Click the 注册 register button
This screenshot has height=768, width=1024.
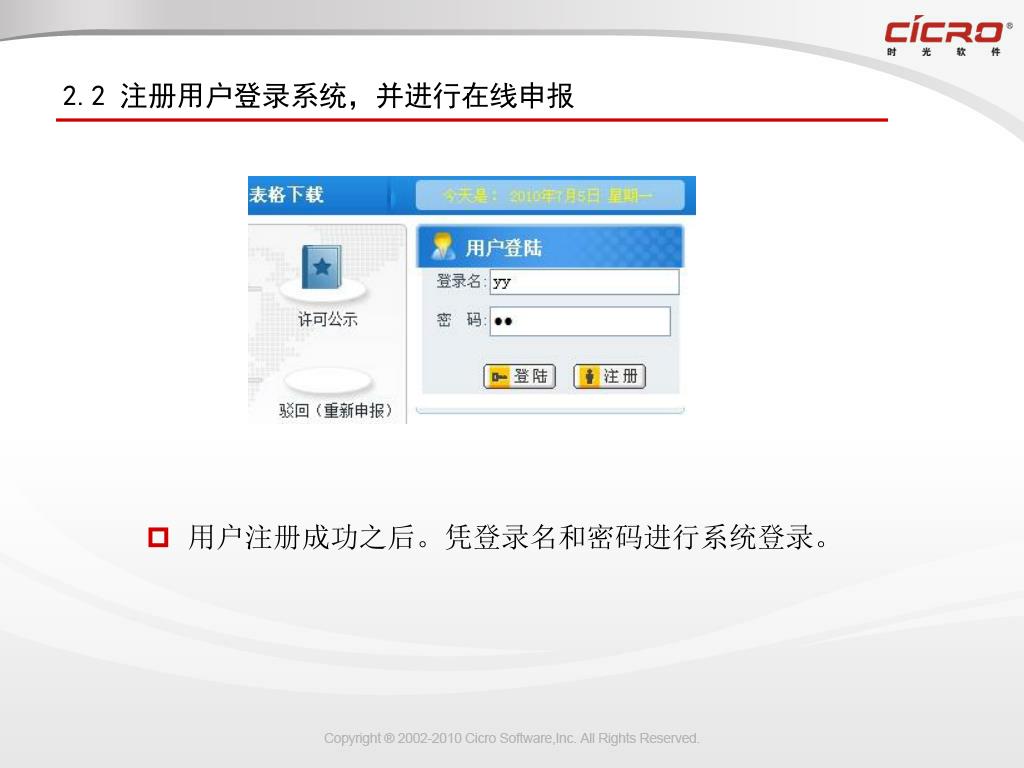click(609, 376)
